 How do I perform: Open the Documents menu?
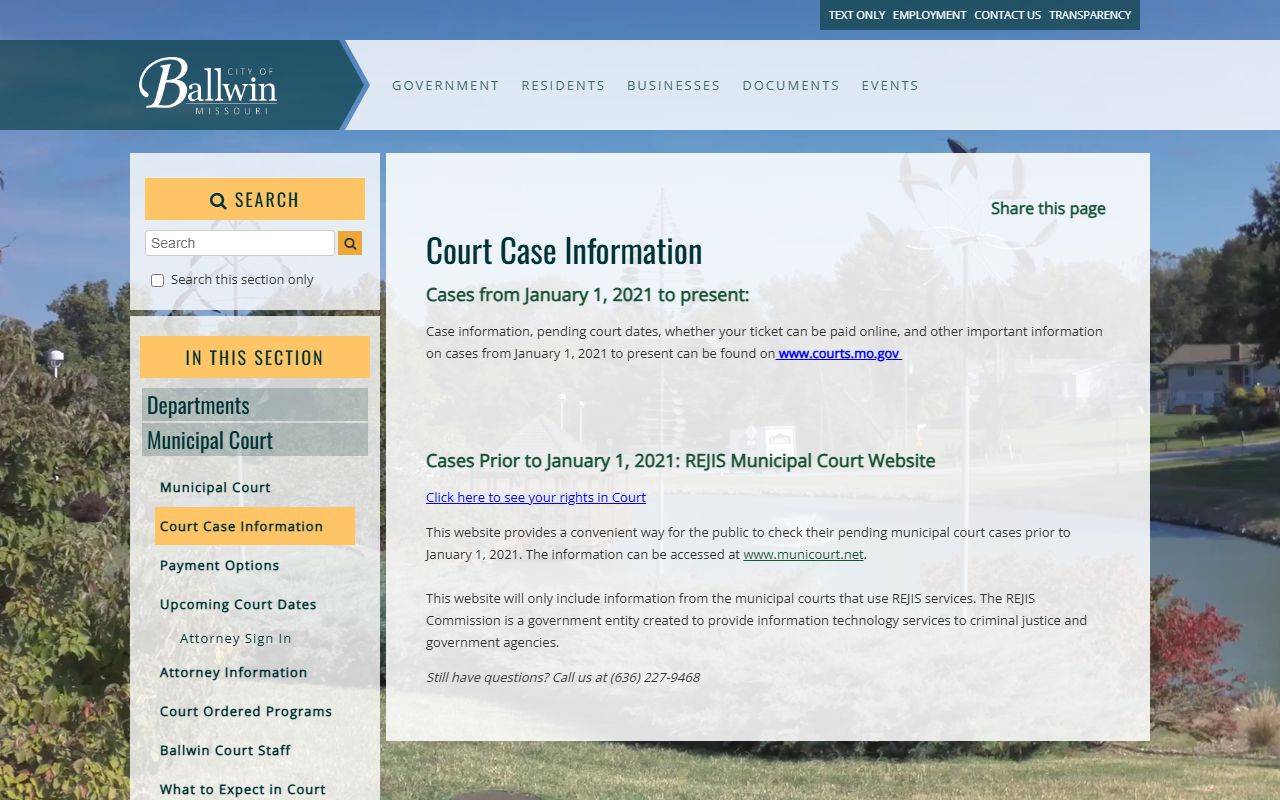[x=791, y=85]
